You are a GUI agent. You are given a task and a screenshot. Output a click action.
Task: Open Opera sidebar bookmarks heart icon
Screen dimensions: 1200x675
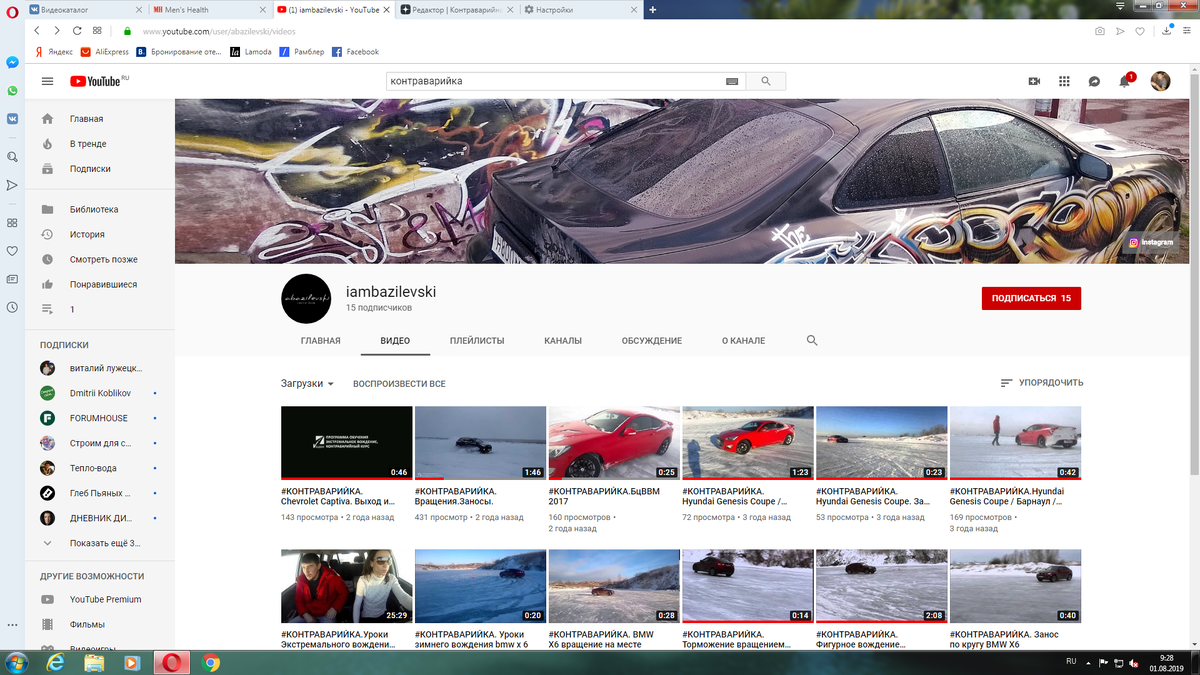click(x=12, y=251)
